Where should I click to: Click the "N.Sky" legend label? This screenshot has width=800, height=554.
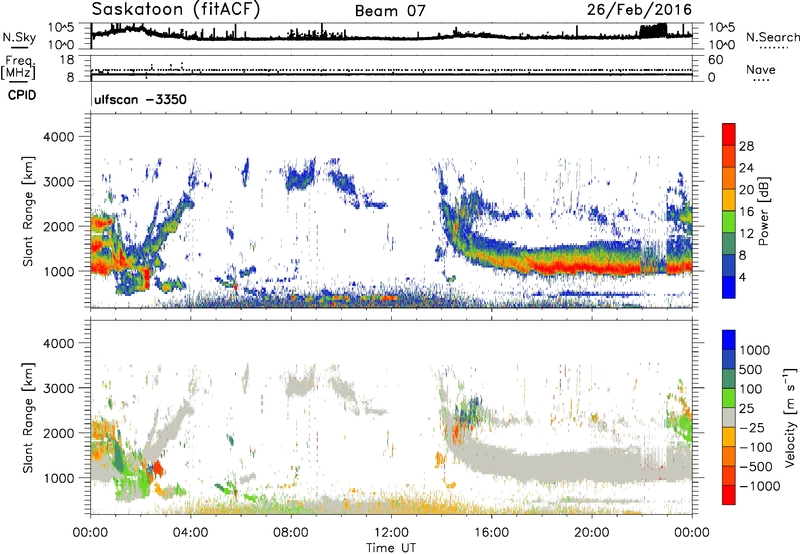(x=19, y=37)
